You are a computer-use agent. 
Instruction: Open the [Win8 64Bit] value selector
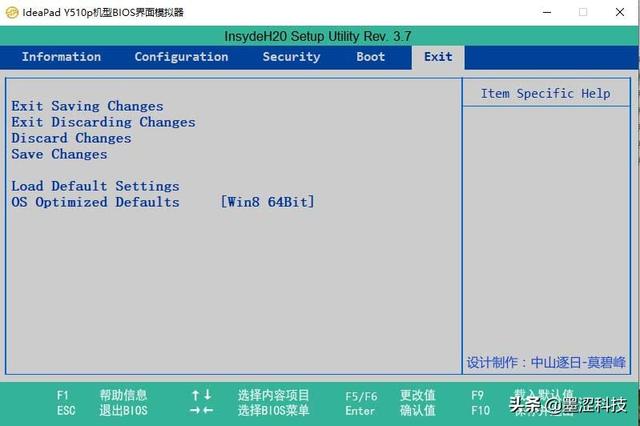pyautogui.click(x=267, y=202)
